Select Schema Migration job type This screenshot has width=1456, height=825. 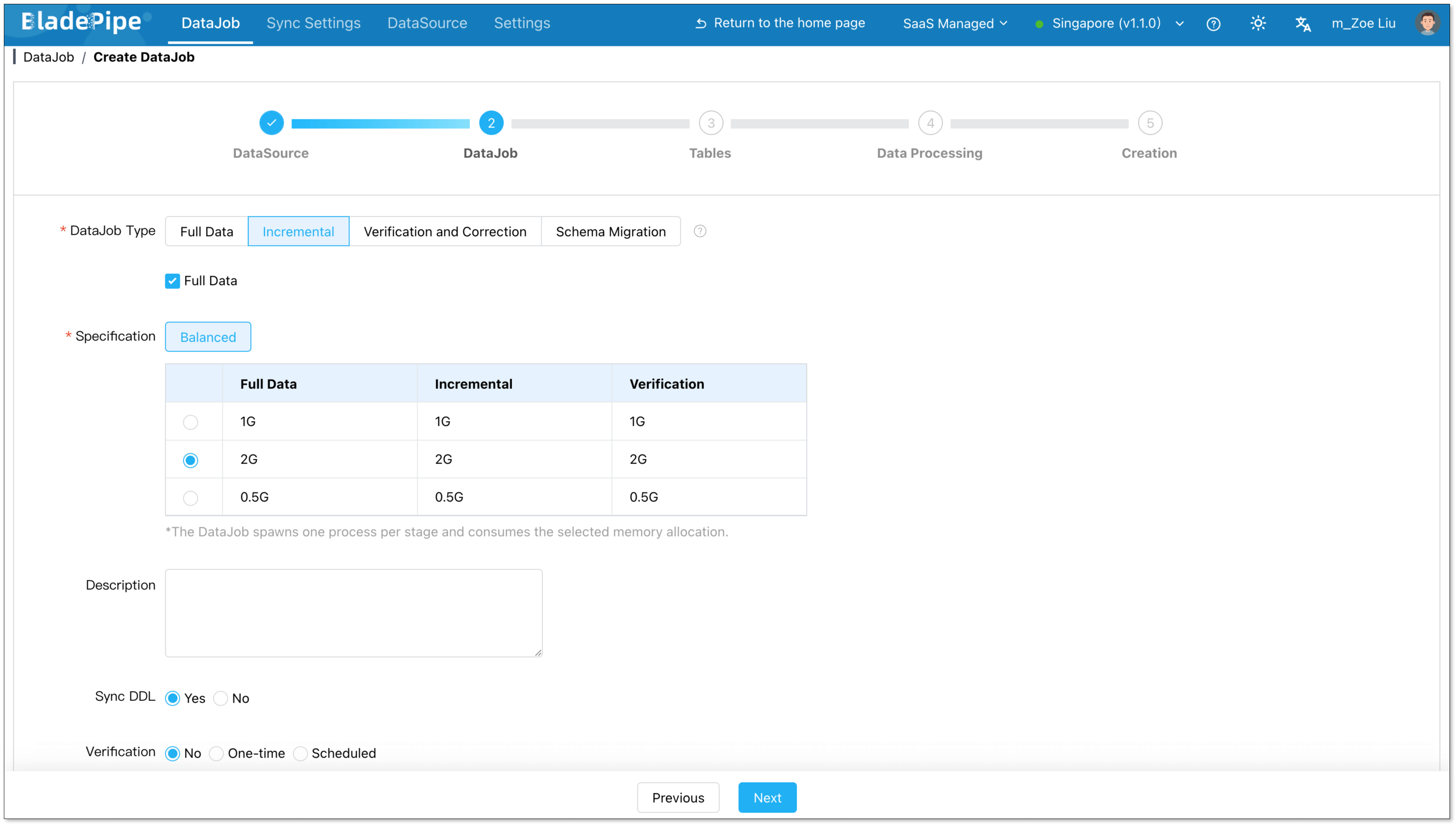610,231
